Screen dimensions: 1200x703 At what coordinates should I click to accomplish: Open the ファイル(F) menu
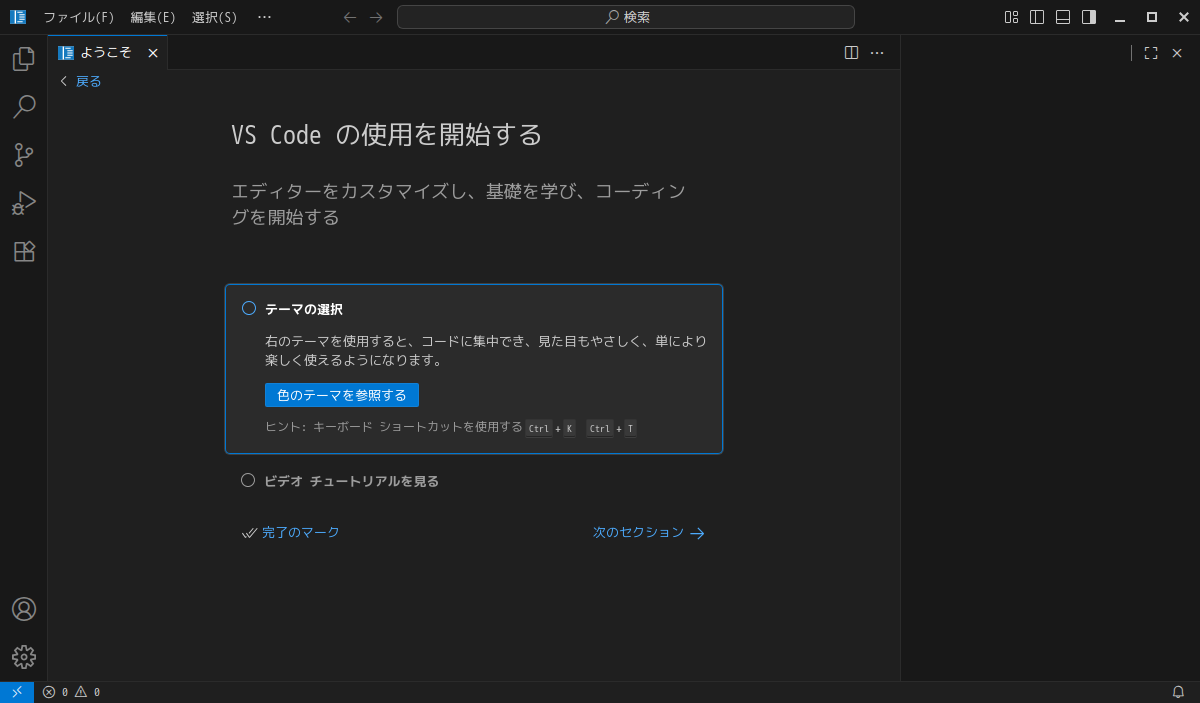(79, 17)
